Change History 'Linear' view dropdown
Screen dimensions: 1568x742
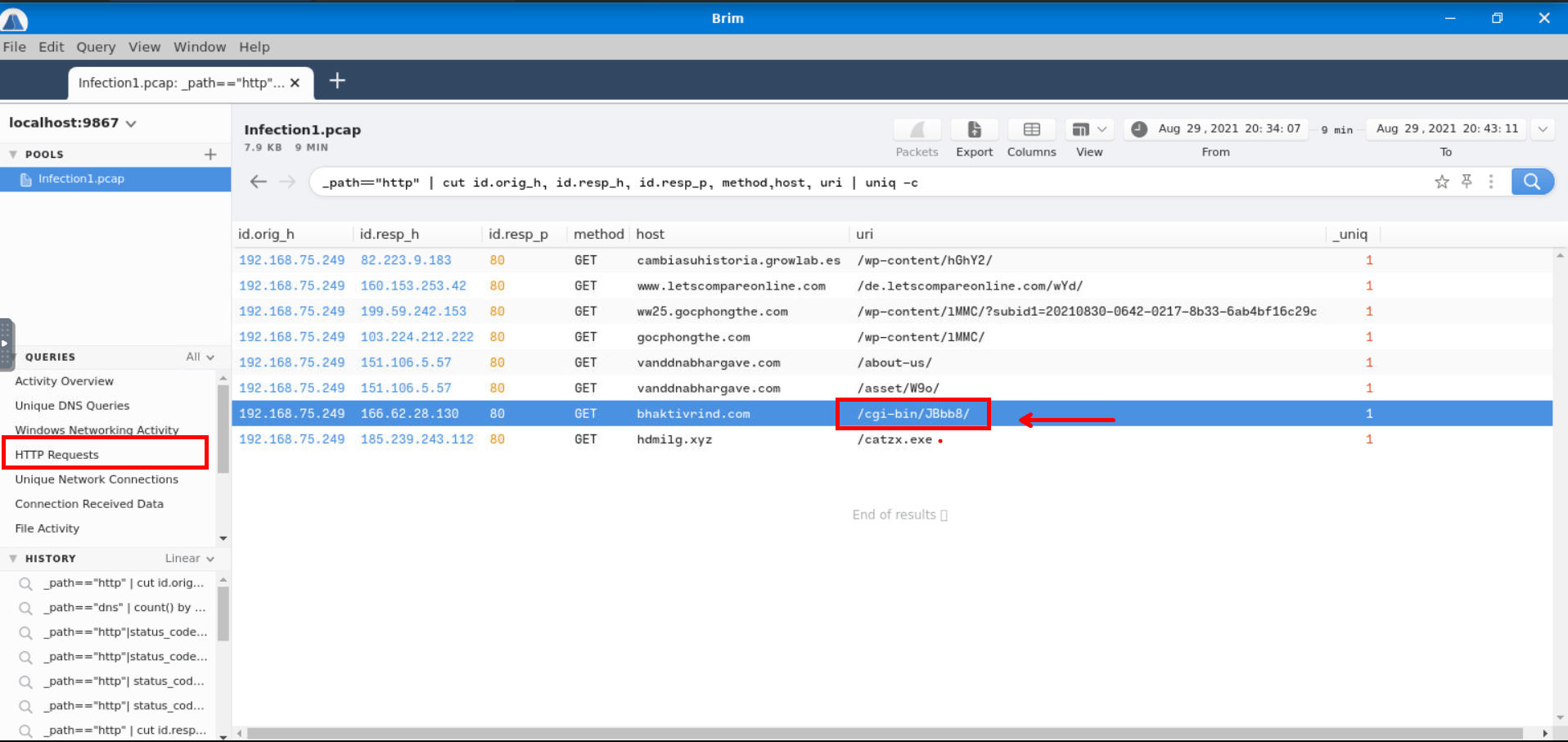(189, 558)
